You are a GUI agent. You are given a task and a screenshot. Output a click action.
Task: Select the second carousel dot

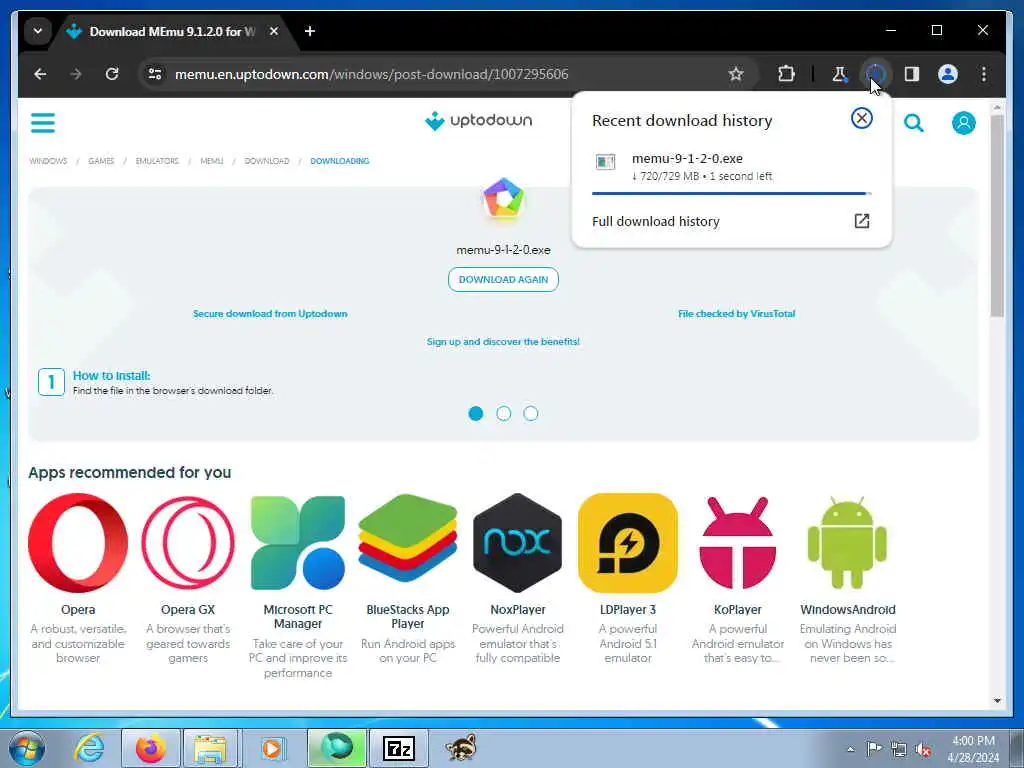click(x=503, y=413)
